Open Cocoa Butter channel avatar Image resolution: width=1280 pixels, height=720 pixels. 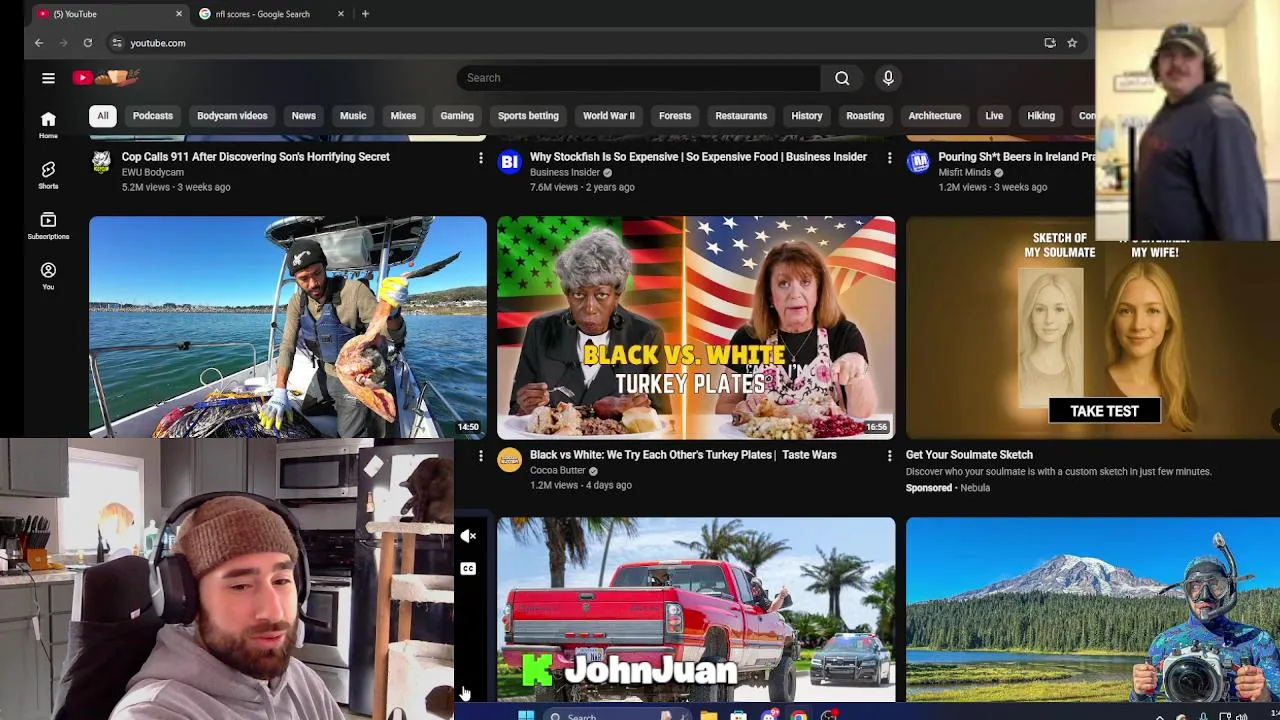coord(510,459)
